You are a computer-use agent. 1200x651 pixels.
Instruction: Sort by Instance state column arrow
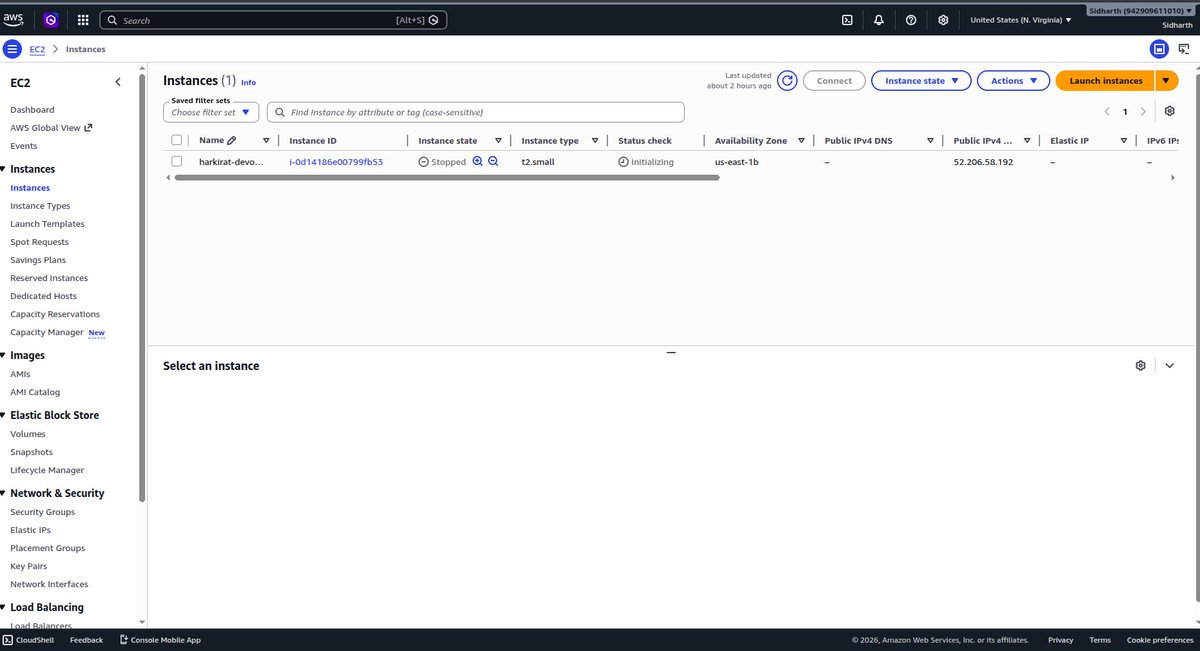pyautogui.click(x=498, y=141)
